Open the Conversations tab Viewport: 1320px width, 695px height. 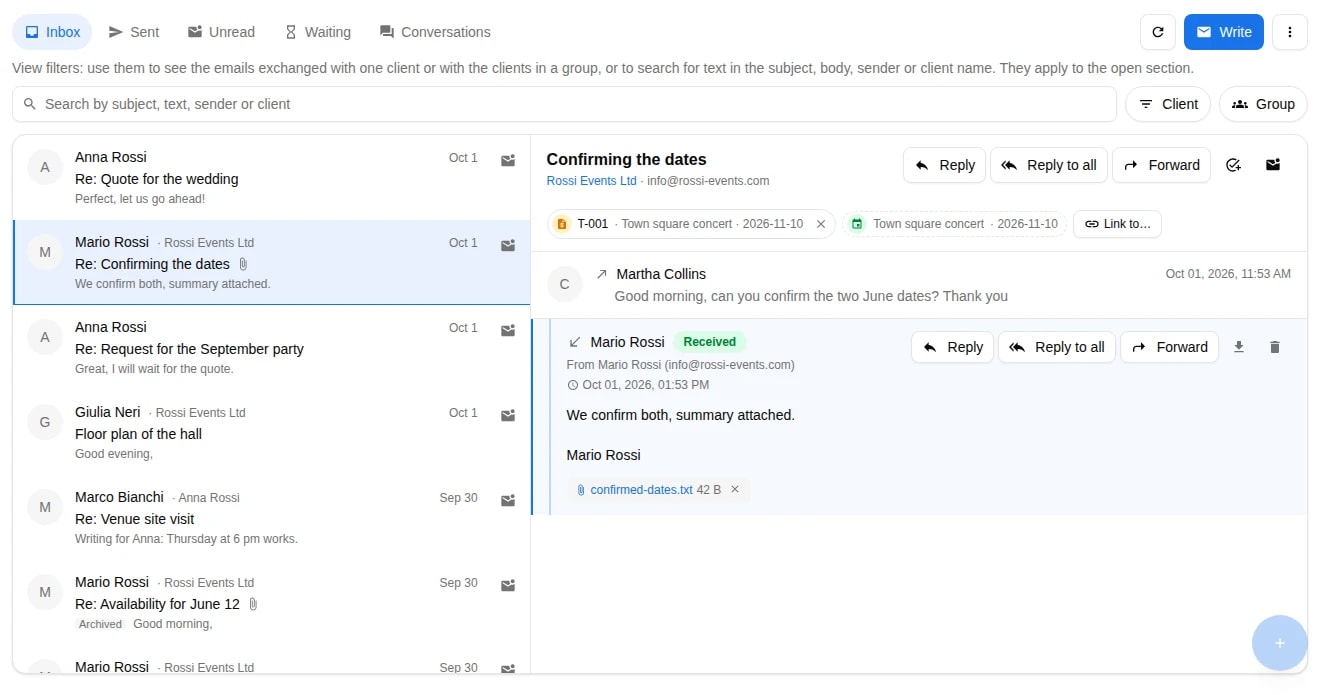click(435, 32)
